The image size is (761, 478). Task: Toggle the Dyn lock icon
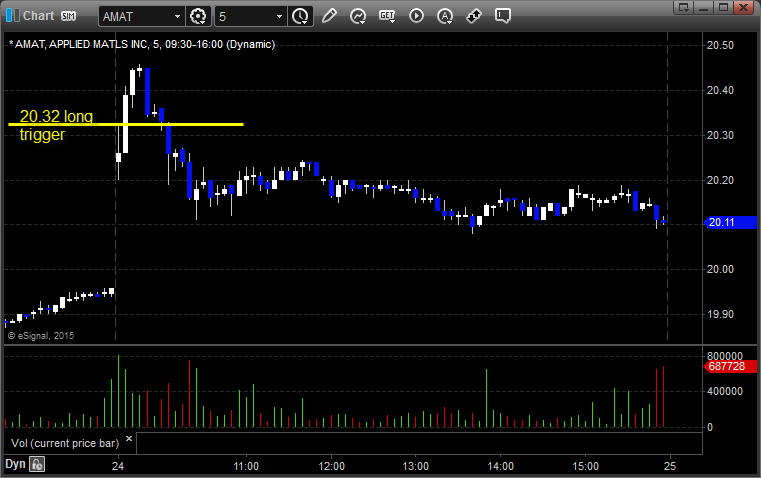37,464
